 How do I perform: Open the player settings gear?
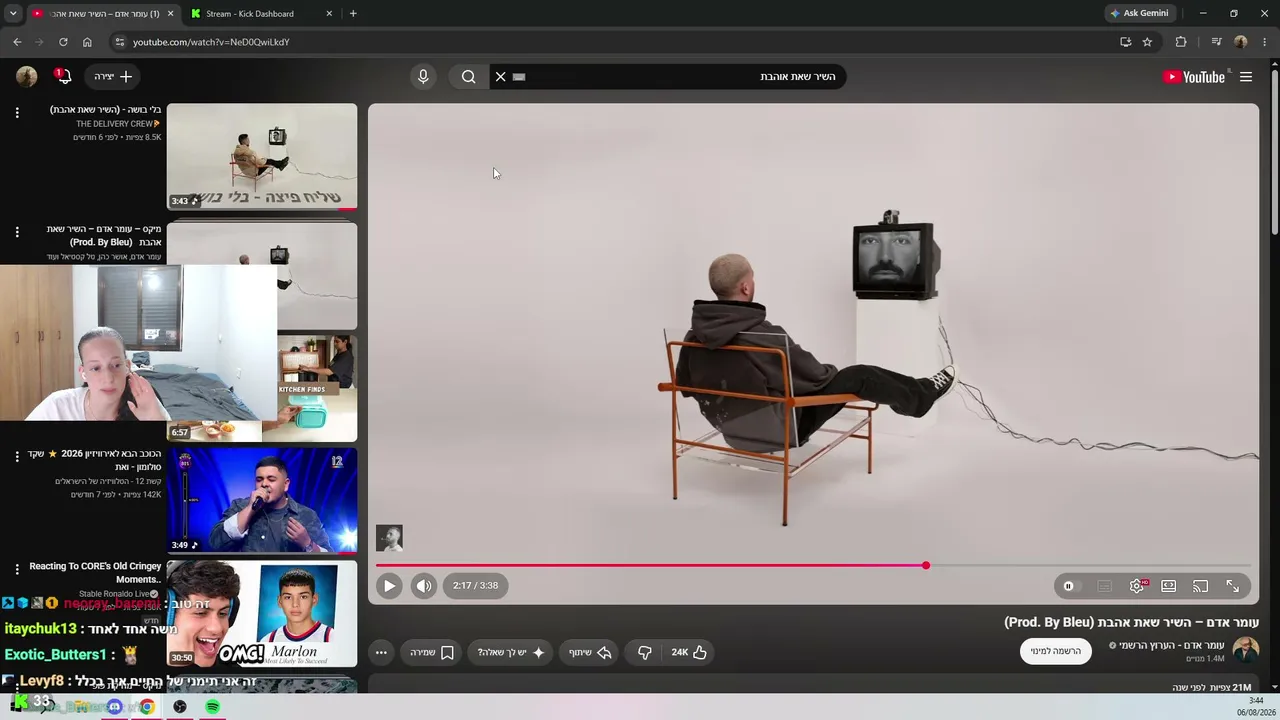click(x=1137, y=586)
